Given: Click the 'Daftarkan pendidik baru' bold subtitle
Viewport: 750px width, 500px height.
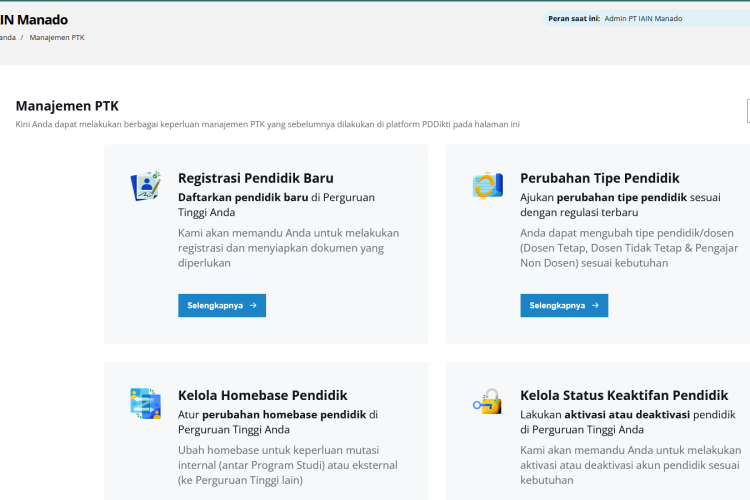Looking at the screenshot, I should coord(243,197).
